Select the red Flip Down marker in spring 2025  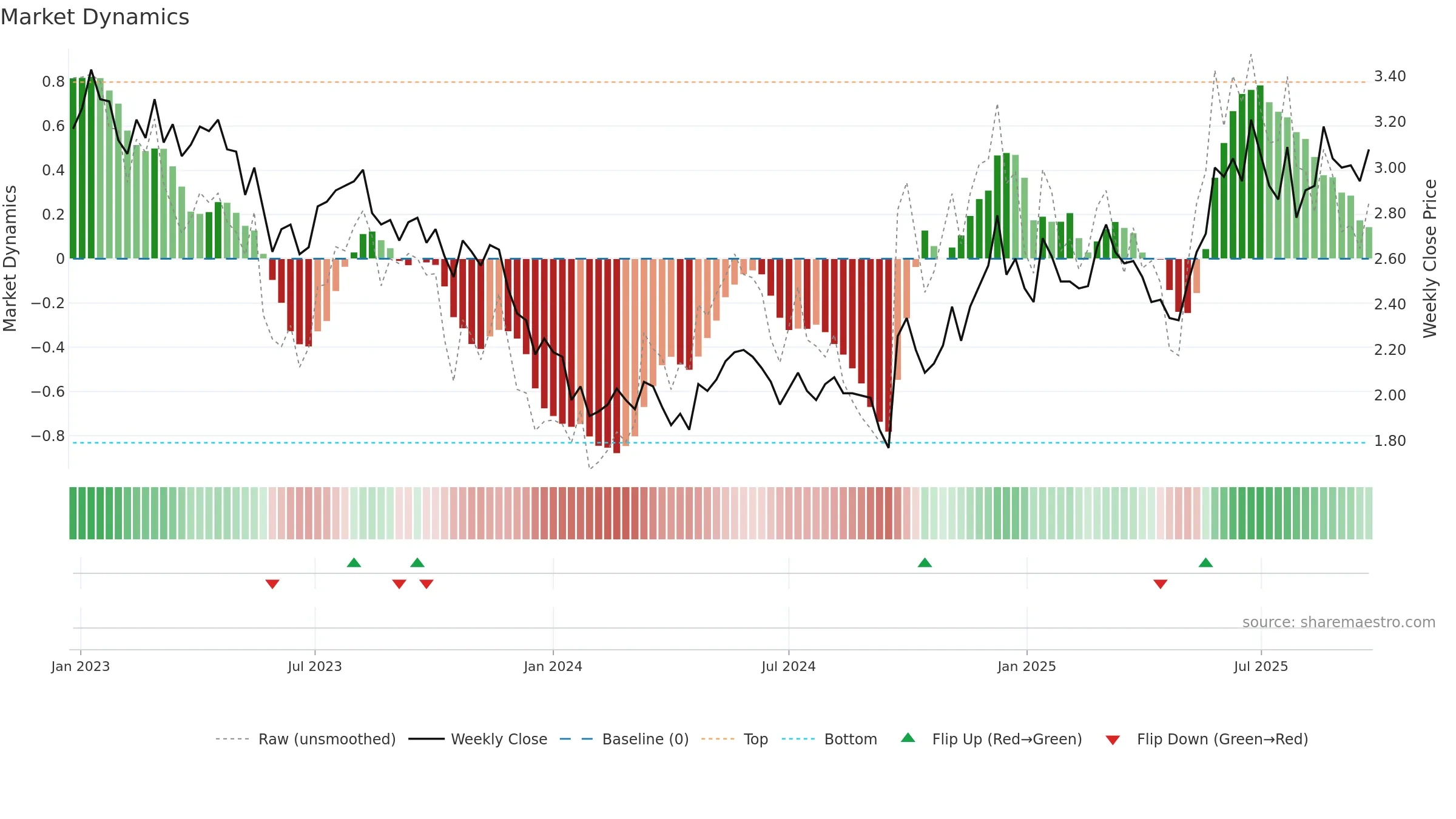(1161, 584)
